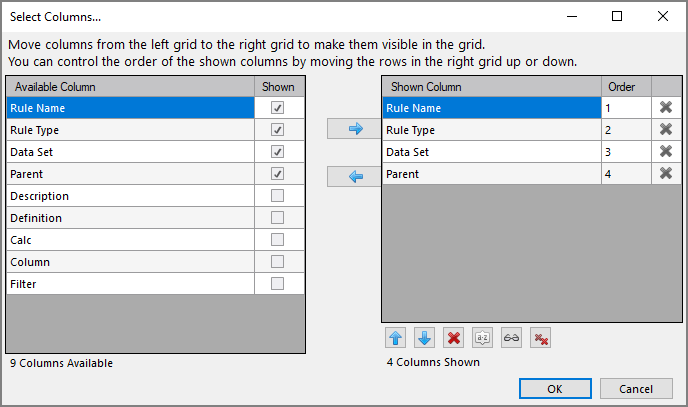Select Parent in shown columns grid
This screenshot has height=407, width=688.
click(x=491, y=174)
